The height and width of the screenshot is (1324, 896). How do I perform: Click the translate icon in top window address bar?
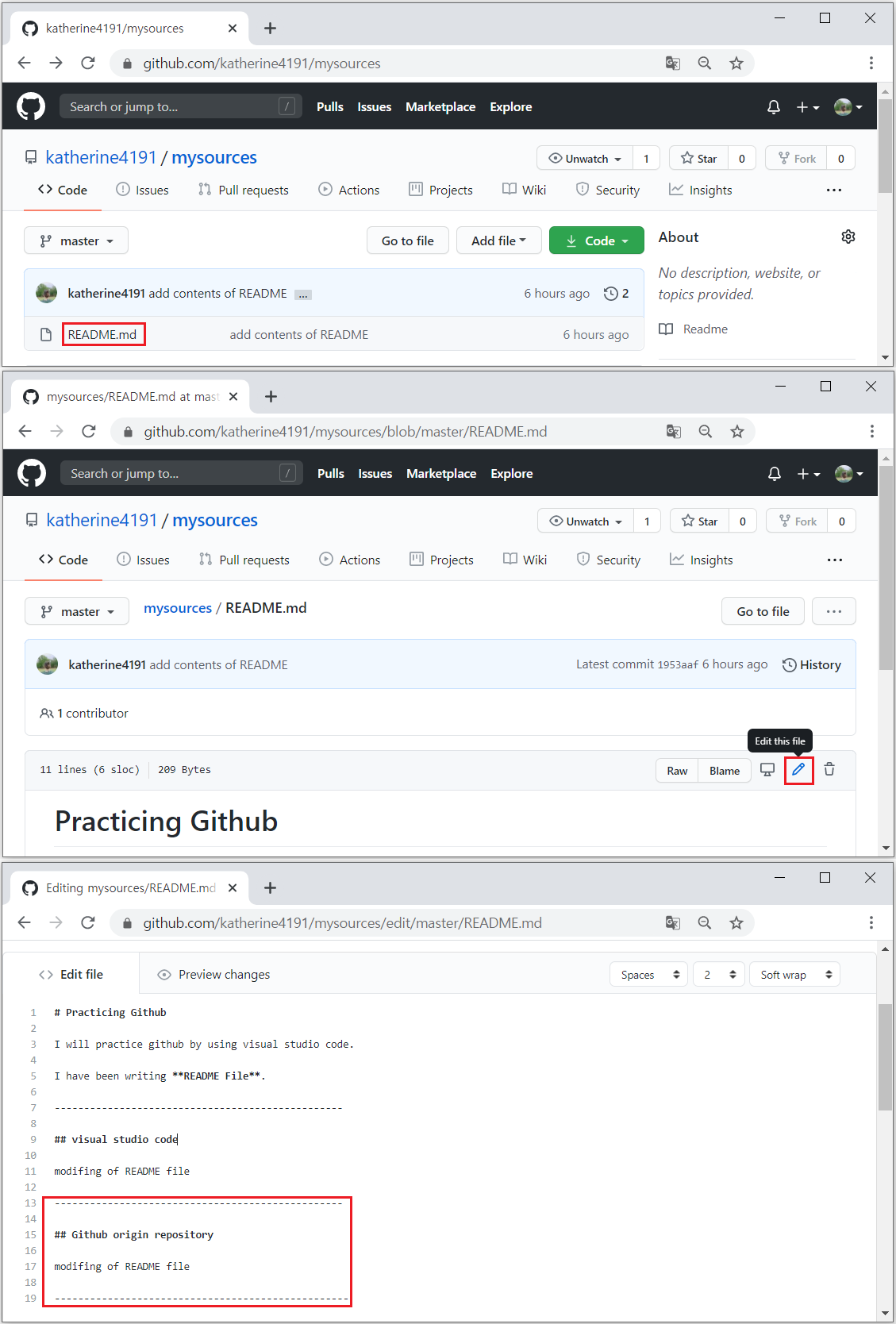click(673, 64)
